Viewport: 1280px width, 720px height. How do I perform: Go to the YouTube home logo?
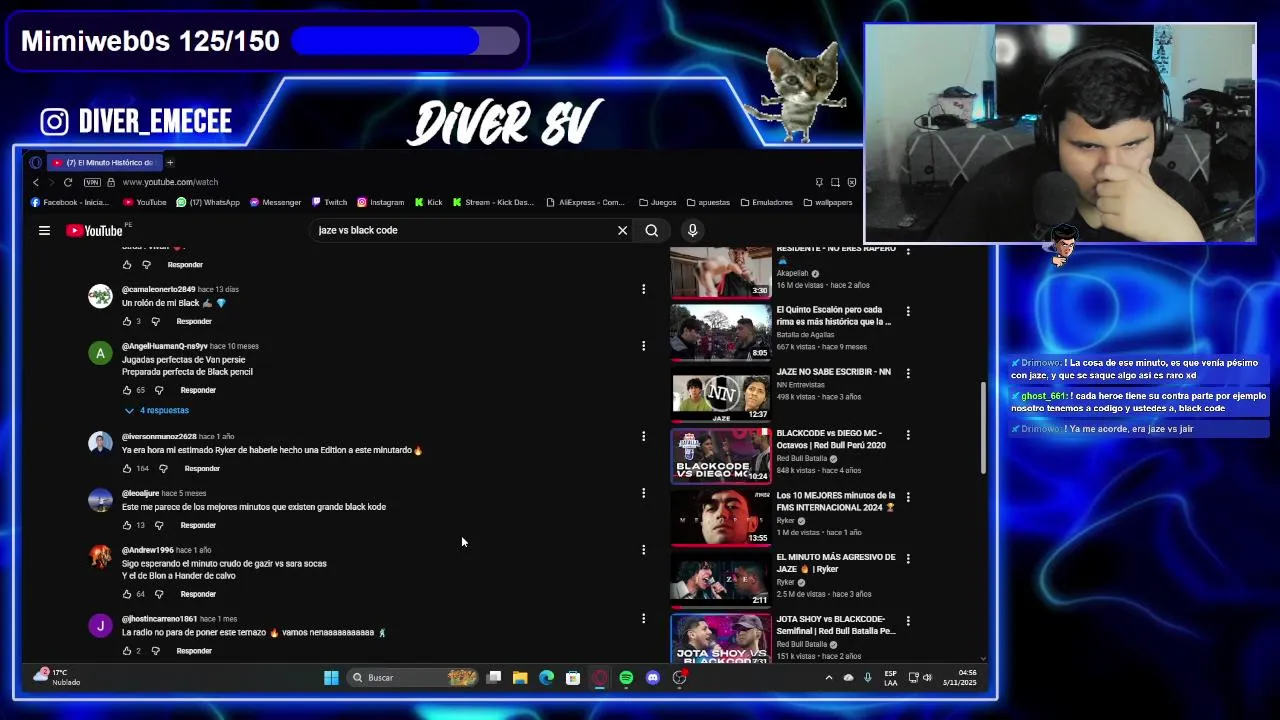(94, 231)
